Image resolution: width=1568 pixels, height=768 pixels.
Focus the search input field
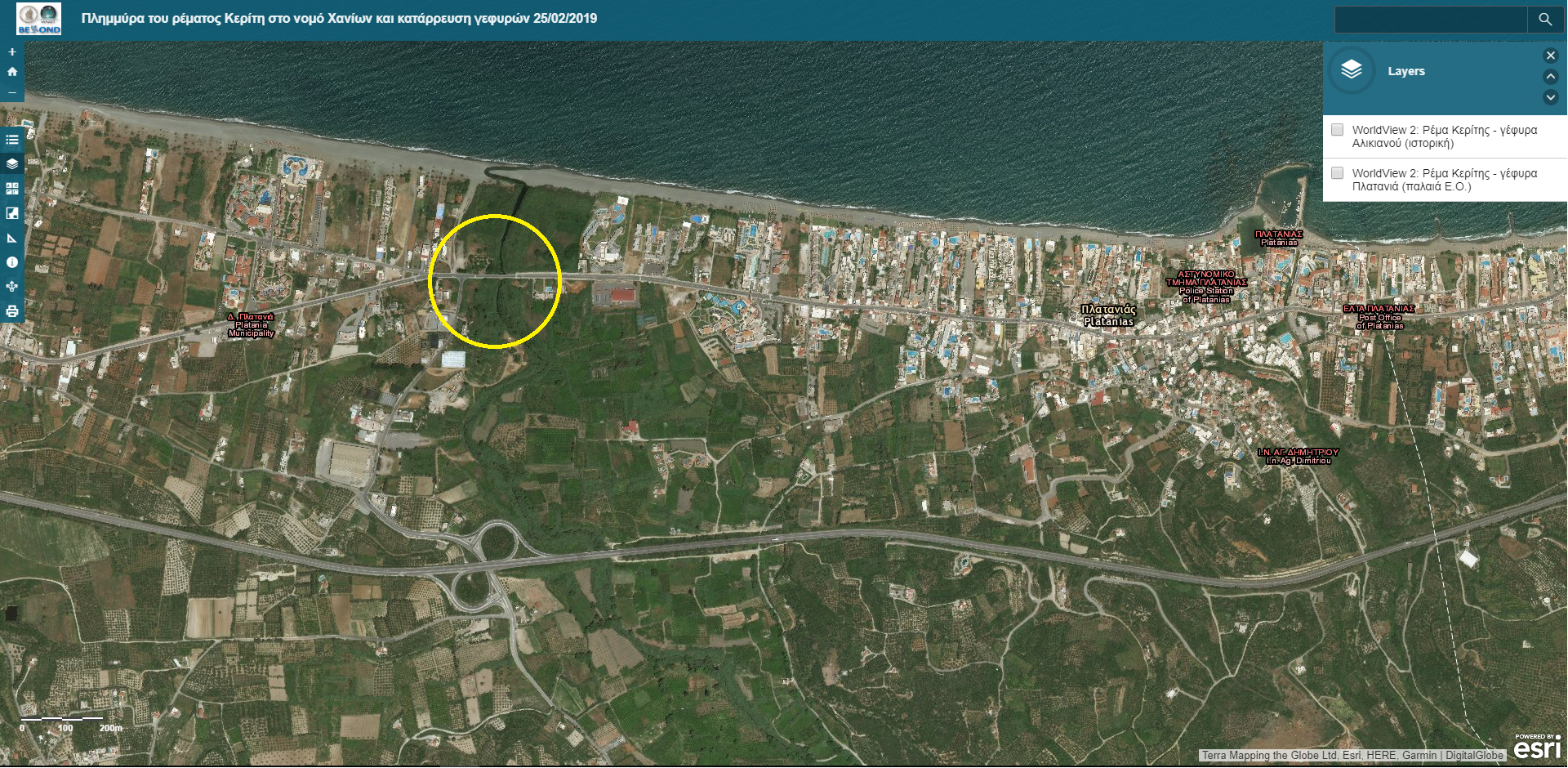(x=1430, y=20)
